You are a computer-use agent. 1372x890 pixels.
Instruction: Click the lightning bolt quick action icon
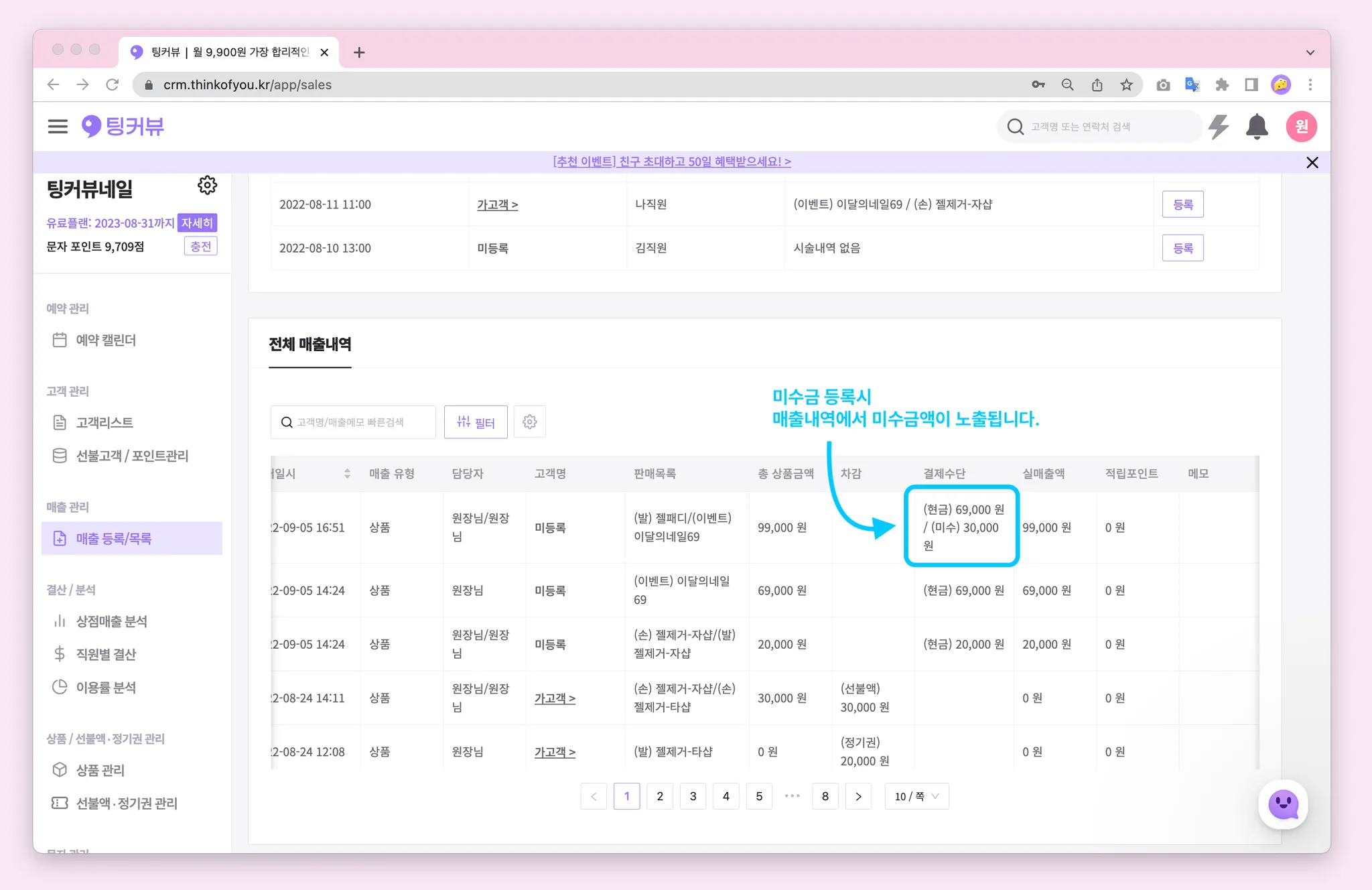[x=1219, y=127]
